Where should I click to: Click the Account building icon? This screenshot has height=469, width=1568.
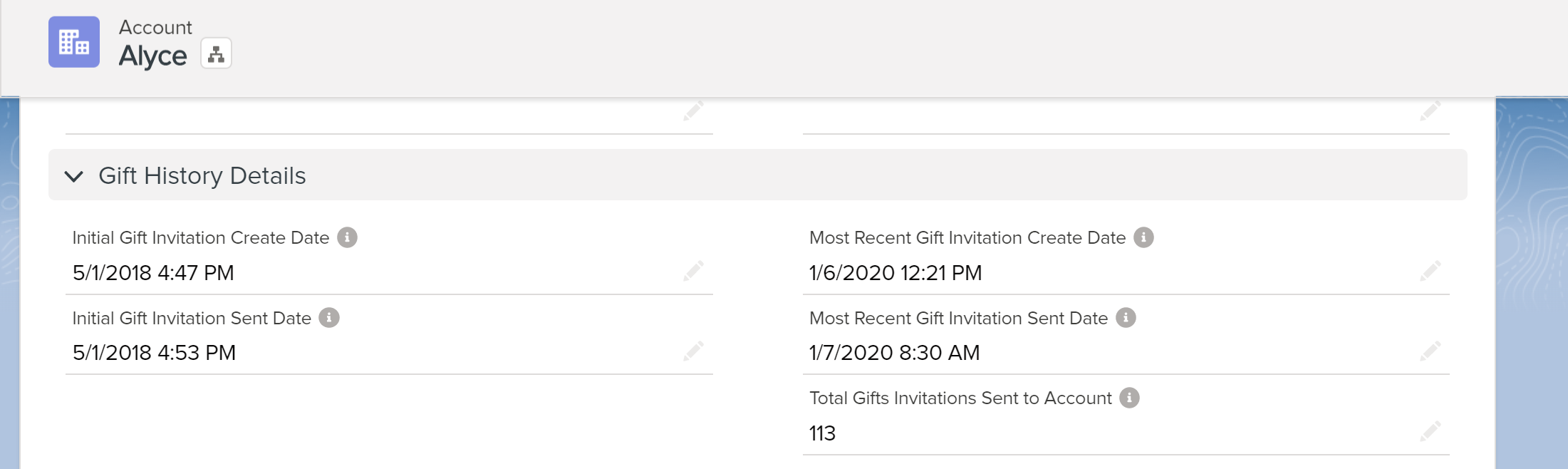(74, 42)
